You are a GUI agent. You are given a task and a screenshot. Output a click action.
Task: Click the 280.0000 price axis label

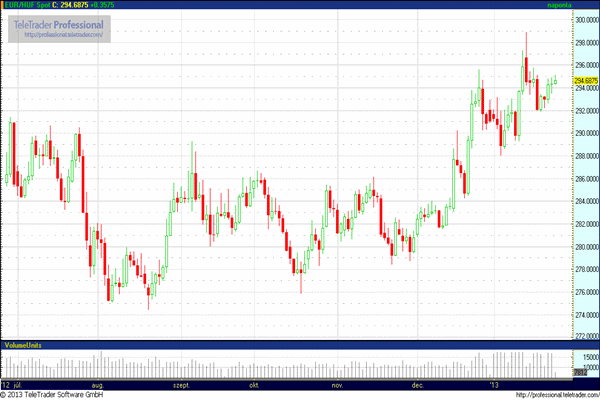click(x=585, y=247)
